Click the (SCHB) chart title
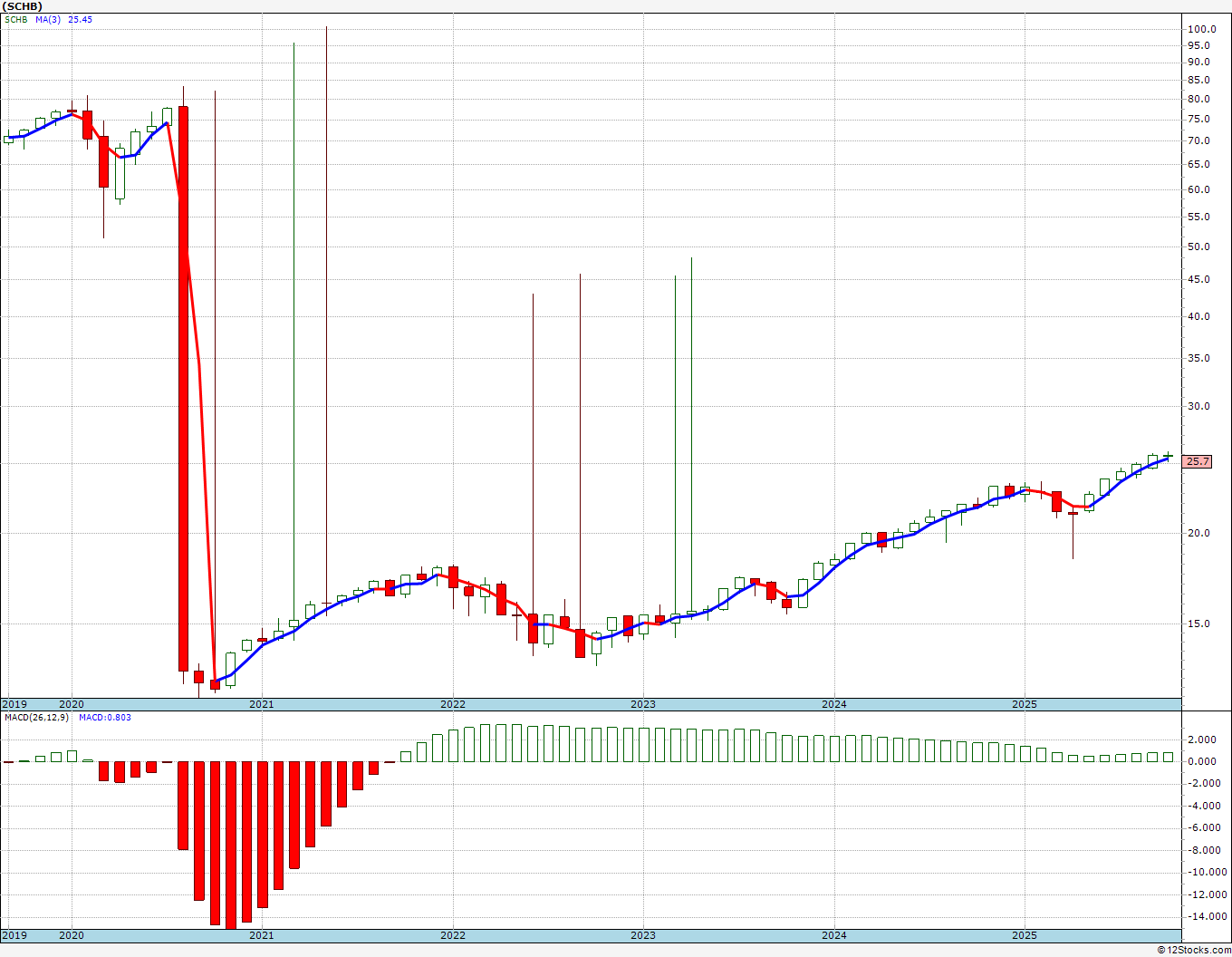Screen dimensions: 1232x957 click(x=23, y=6)
